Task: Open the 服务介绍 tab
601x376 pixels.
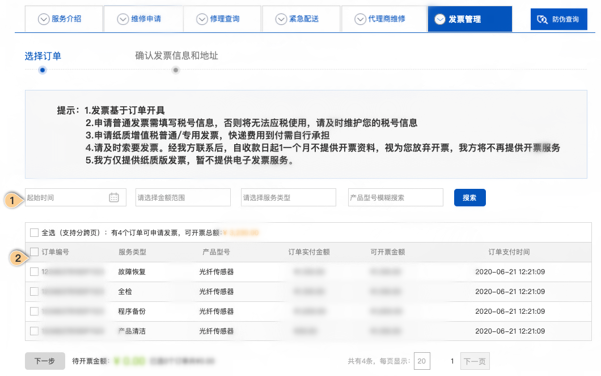Action: click(64, 18)
